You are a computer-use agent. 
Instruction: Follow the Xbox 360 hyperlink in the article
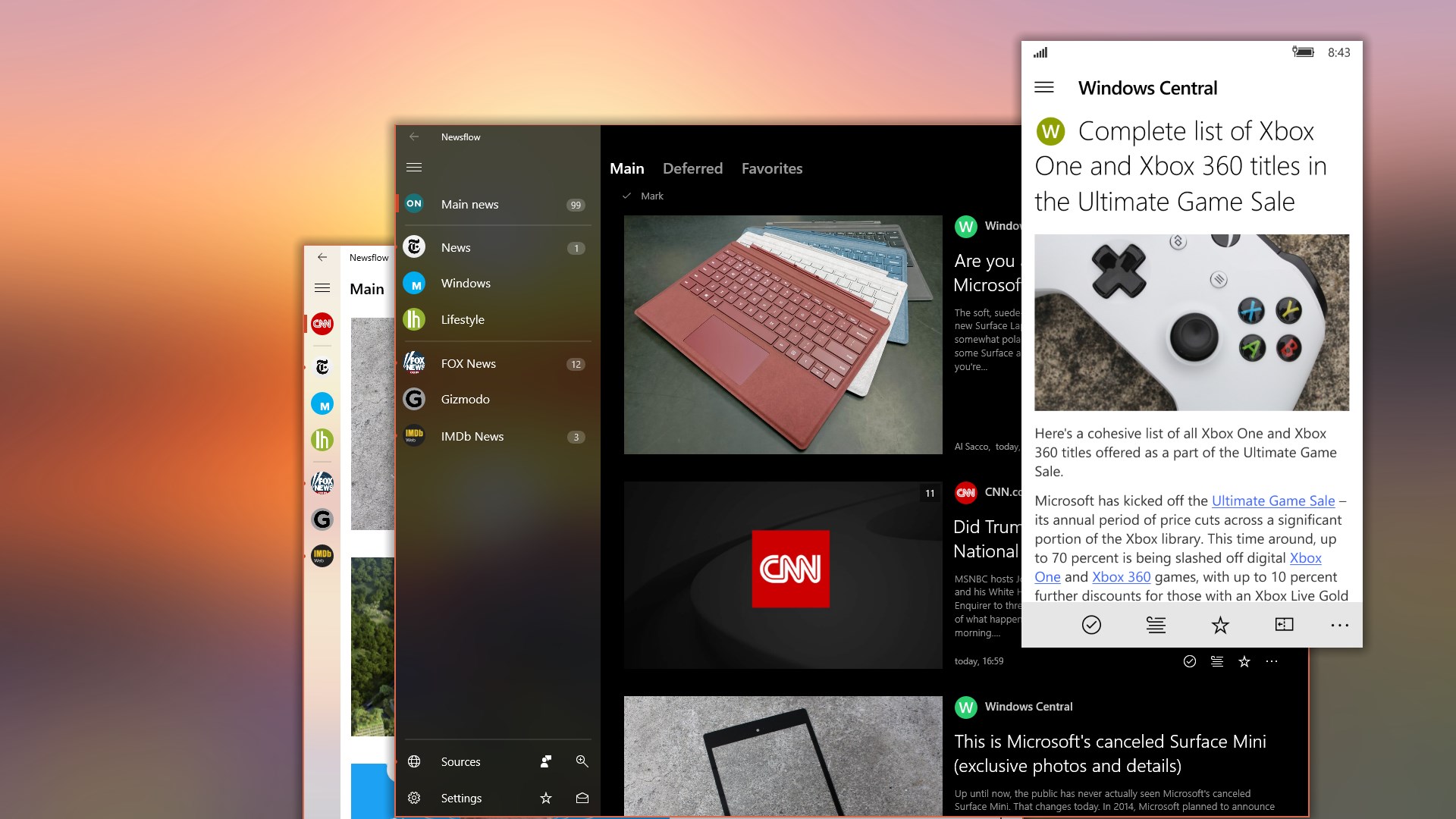(1121, 576)
